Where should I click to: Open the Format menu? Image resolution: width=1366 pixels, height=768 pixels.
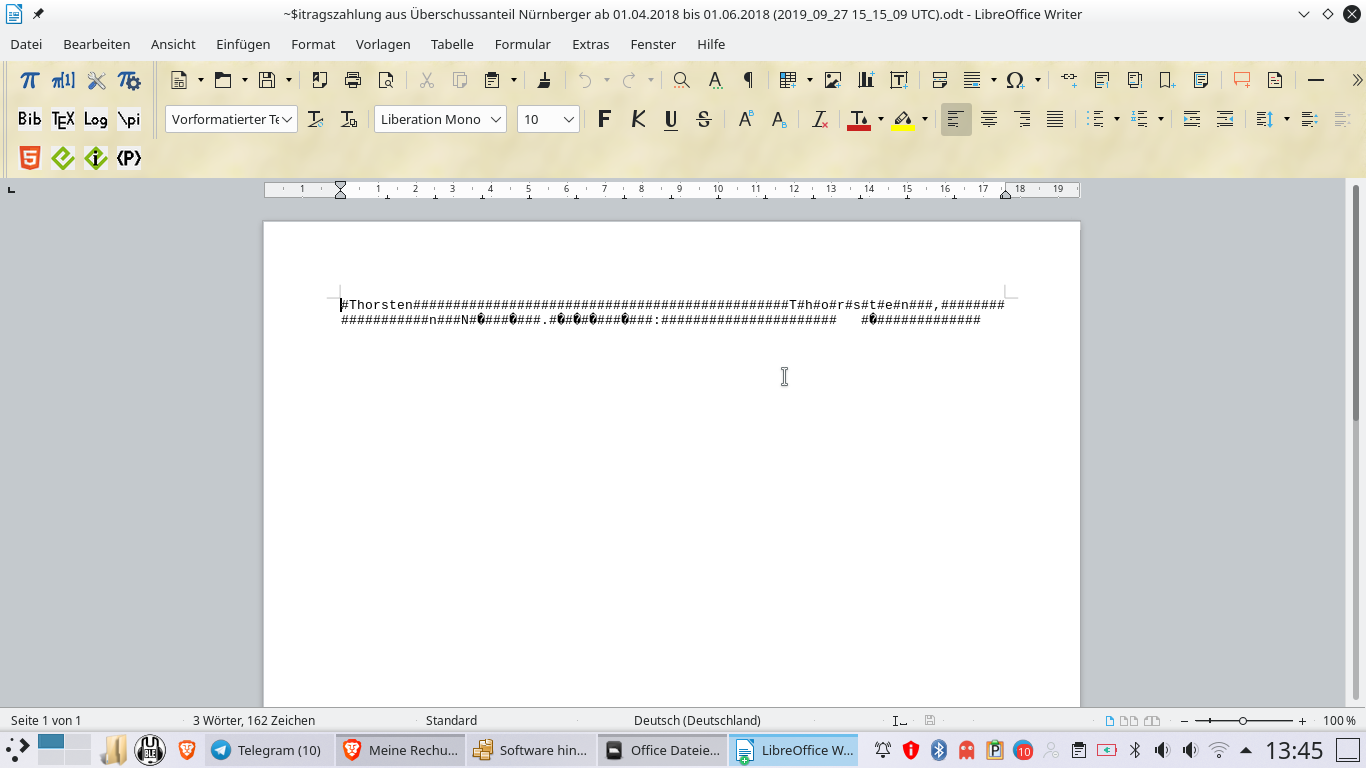pyautogui.click(x=313, y=44)
